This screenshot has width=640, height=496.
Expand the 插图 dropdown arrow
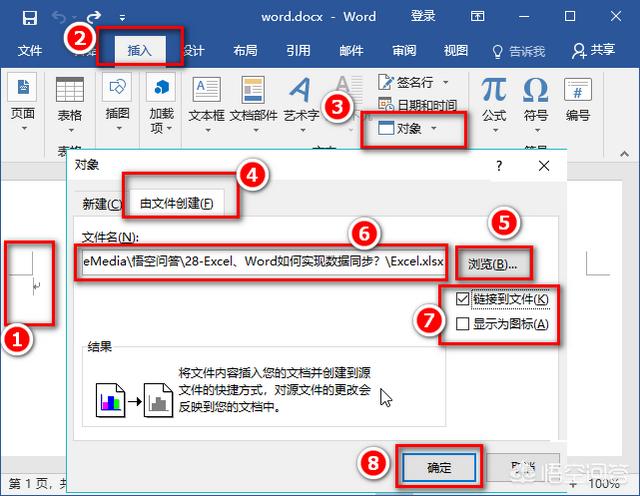pyautogui.click(x=119, y=129)
